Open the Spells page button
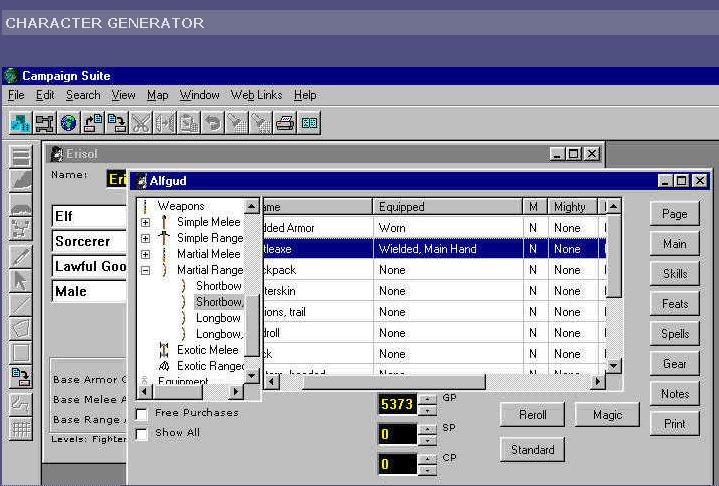The image size is (719, 486). (x=675, y=334)
